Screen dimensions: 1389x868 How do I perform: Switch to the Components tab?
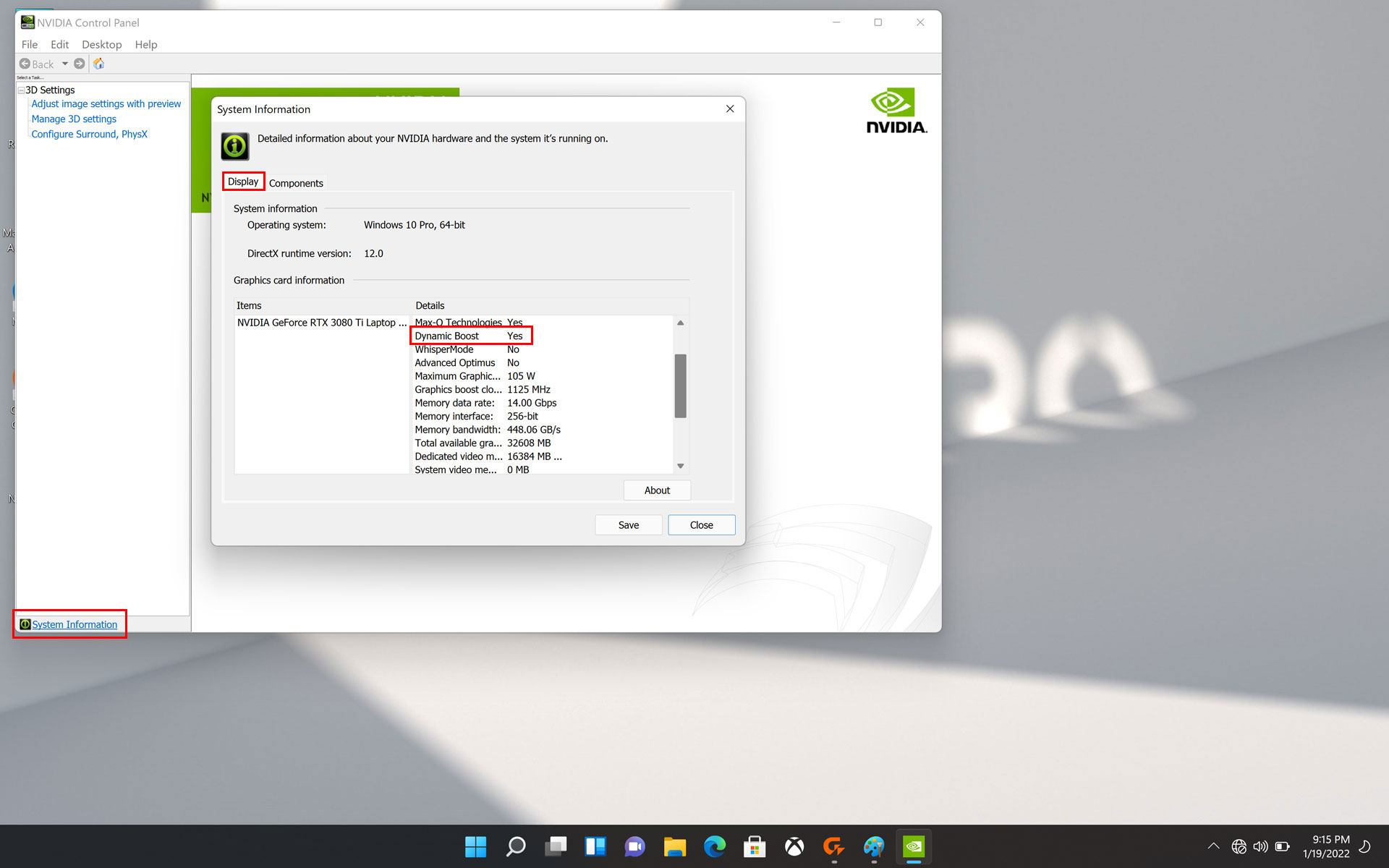[x=296, y=183]
